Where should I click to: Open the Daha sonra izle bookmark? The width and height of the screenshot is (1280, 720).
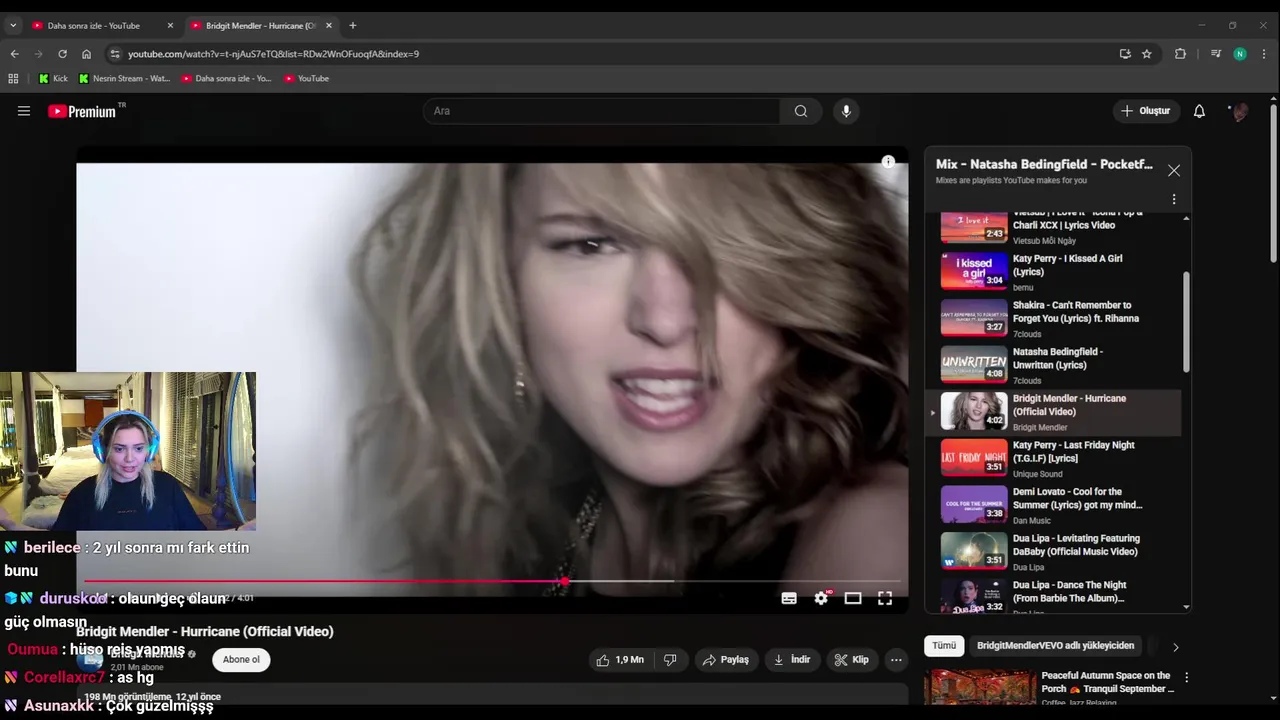(x=227, y=78)
